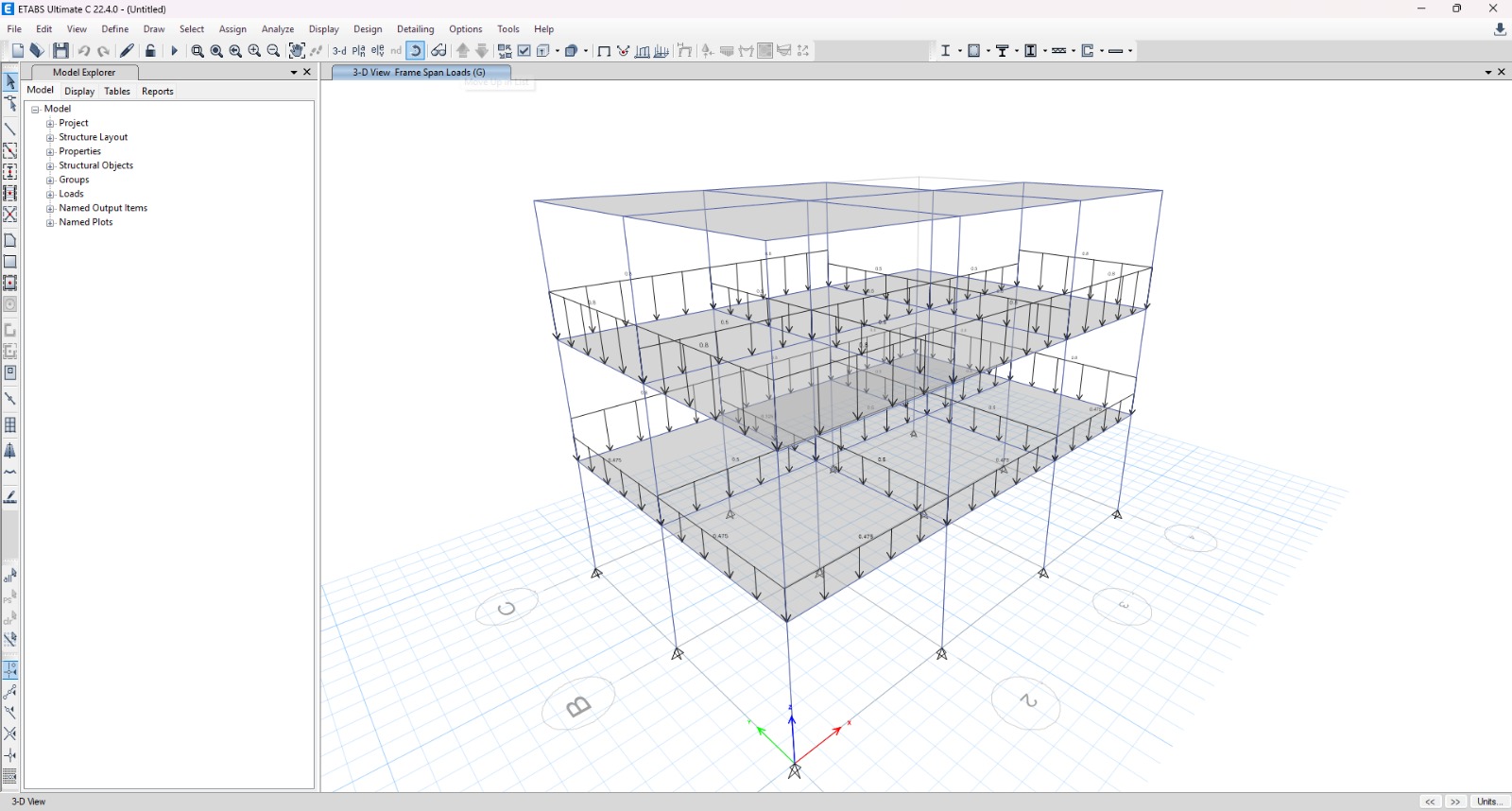1512x811 pixels.
Task: Open the concrete frame design dropdown arrow
Action: (988, 51)
